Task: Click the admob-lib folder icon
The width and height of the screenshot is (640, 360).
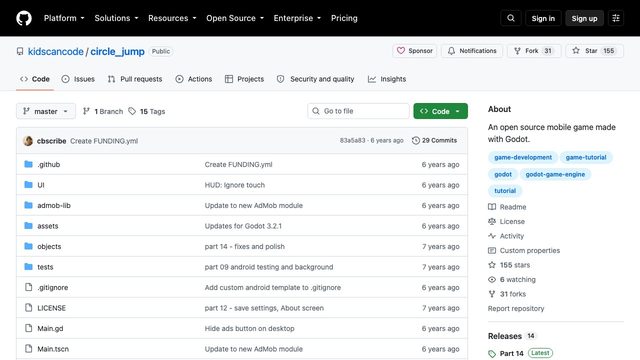Action: click(x=28, y=205)
